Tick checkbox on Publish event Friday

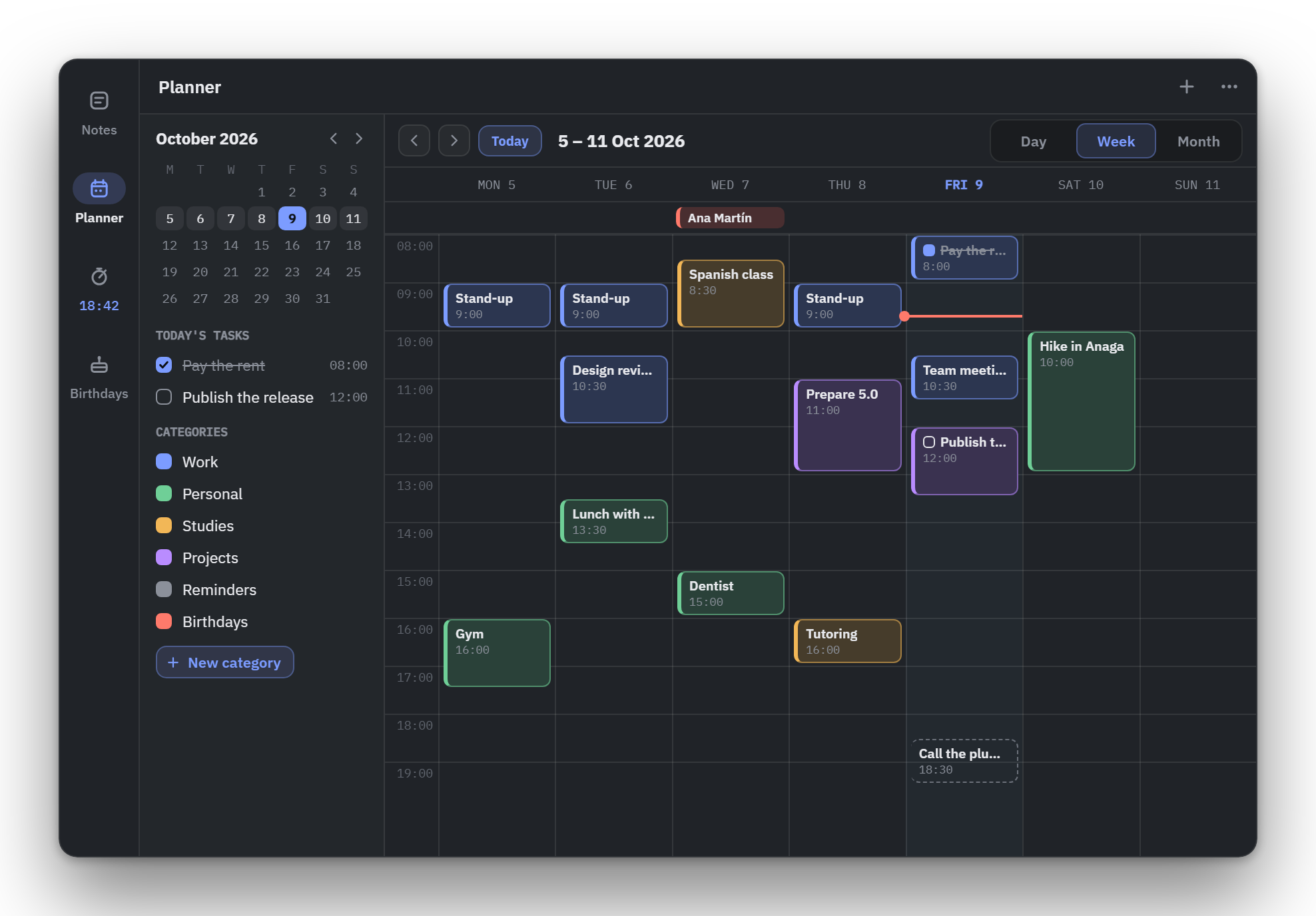click(x=929, y=442)
